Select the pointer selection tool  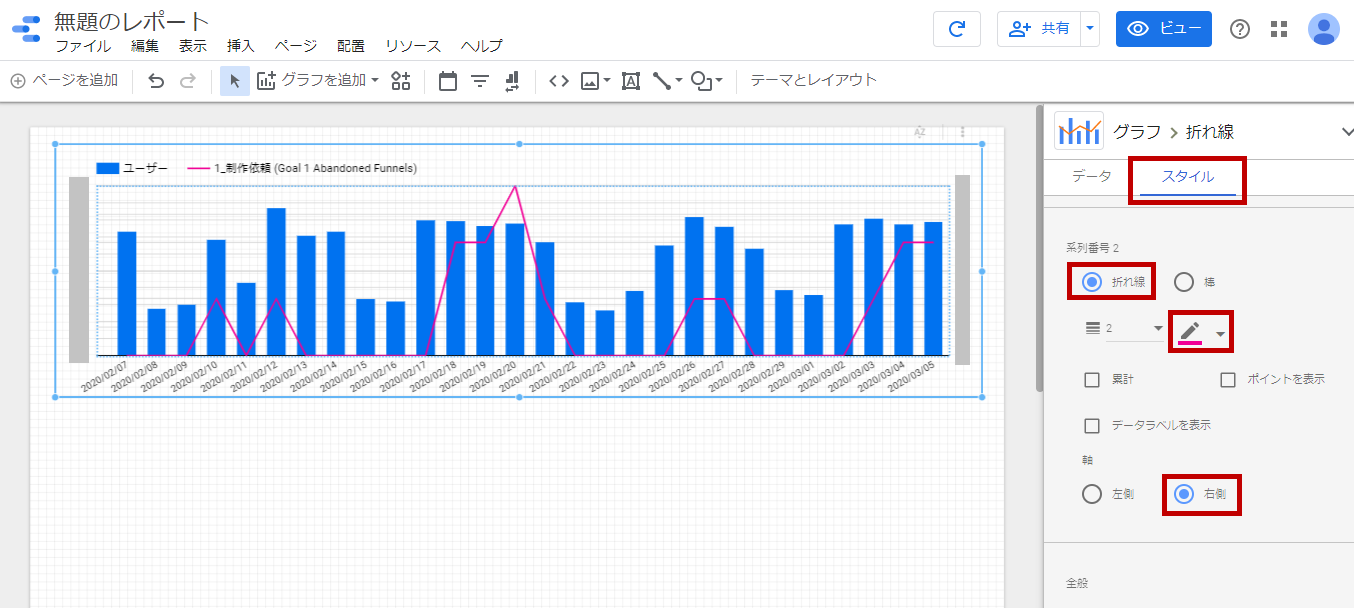[x=235, y=81]
